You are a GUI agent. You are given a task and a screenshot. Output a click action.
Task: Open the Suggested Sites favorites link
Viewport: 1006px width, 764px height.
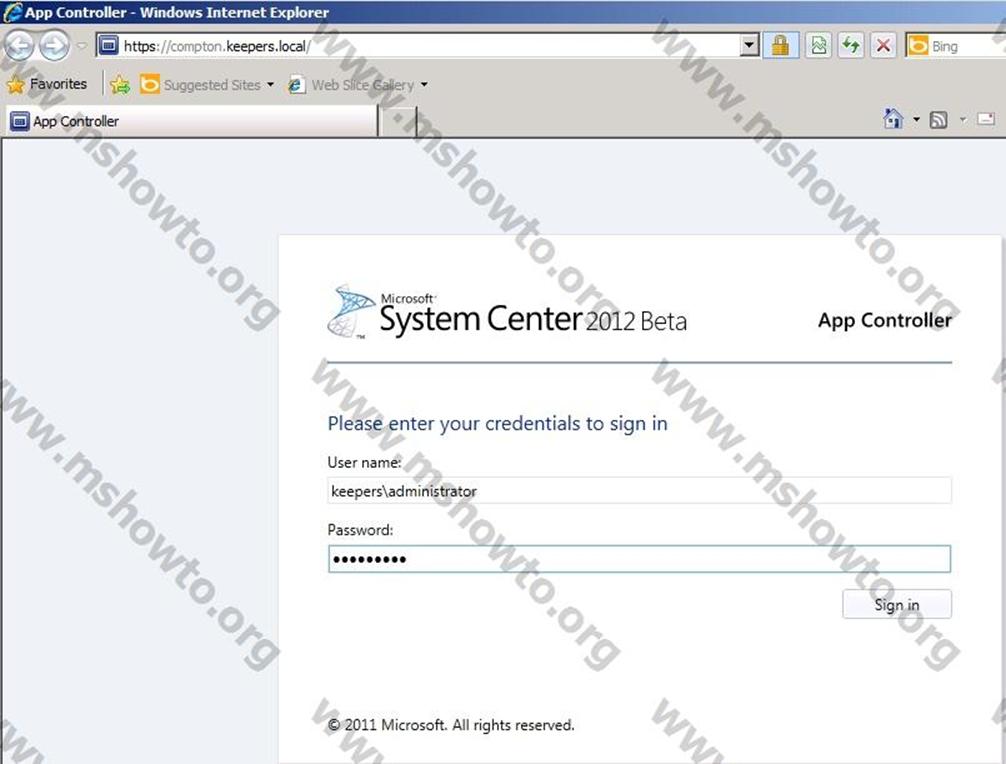[x=200, y=84]
